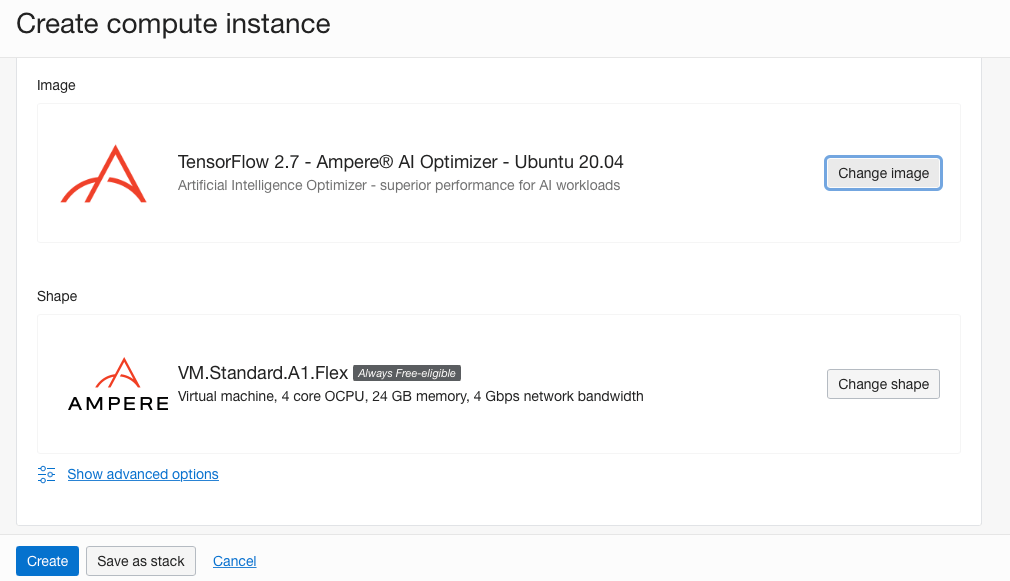The width and height of the screenshot is (1010, 581).
Task: Click the red A emblem above AMPERE text
Action: pyautogui.click(x=118, y=370)
